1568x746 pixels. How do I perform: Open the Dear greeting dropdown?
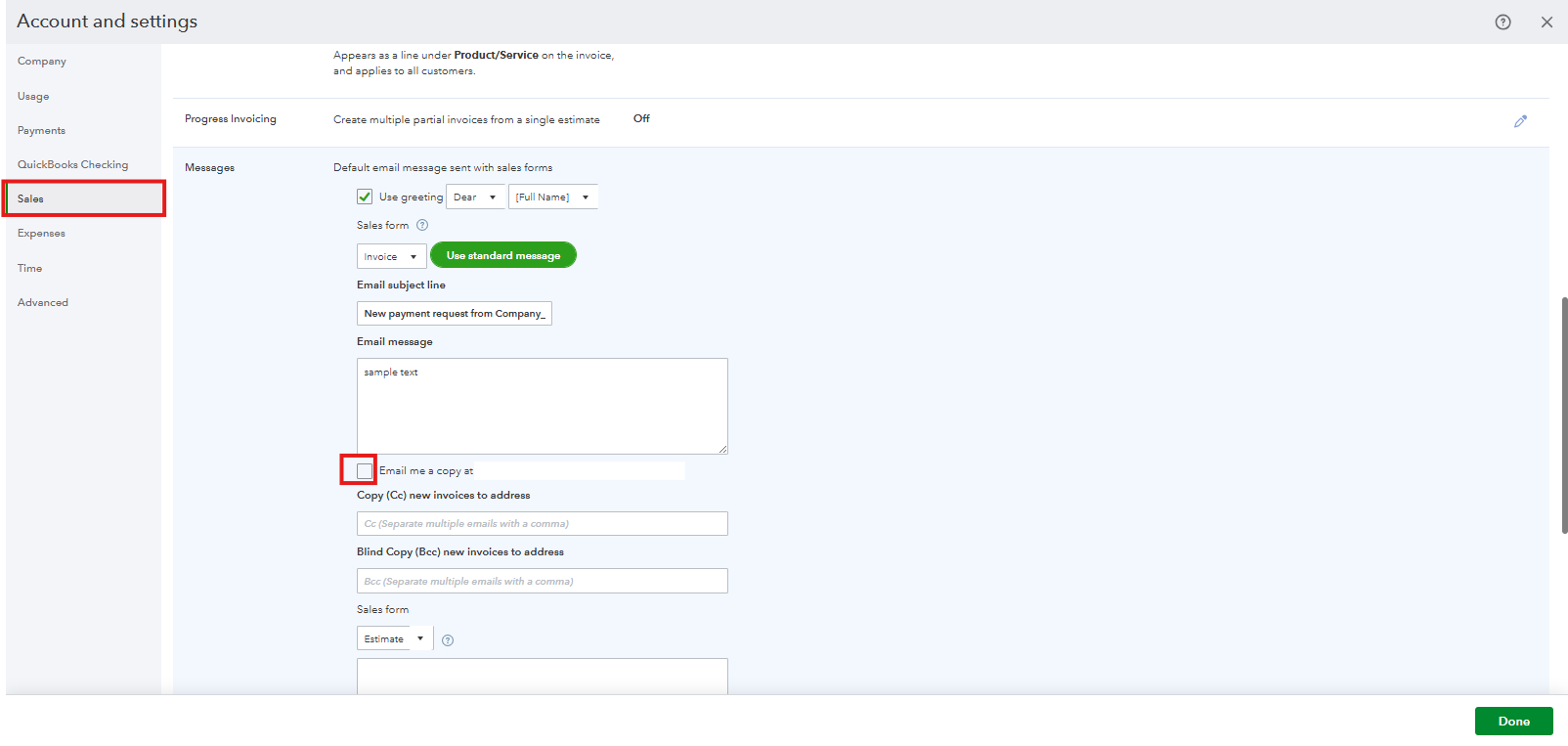[475, 197]
